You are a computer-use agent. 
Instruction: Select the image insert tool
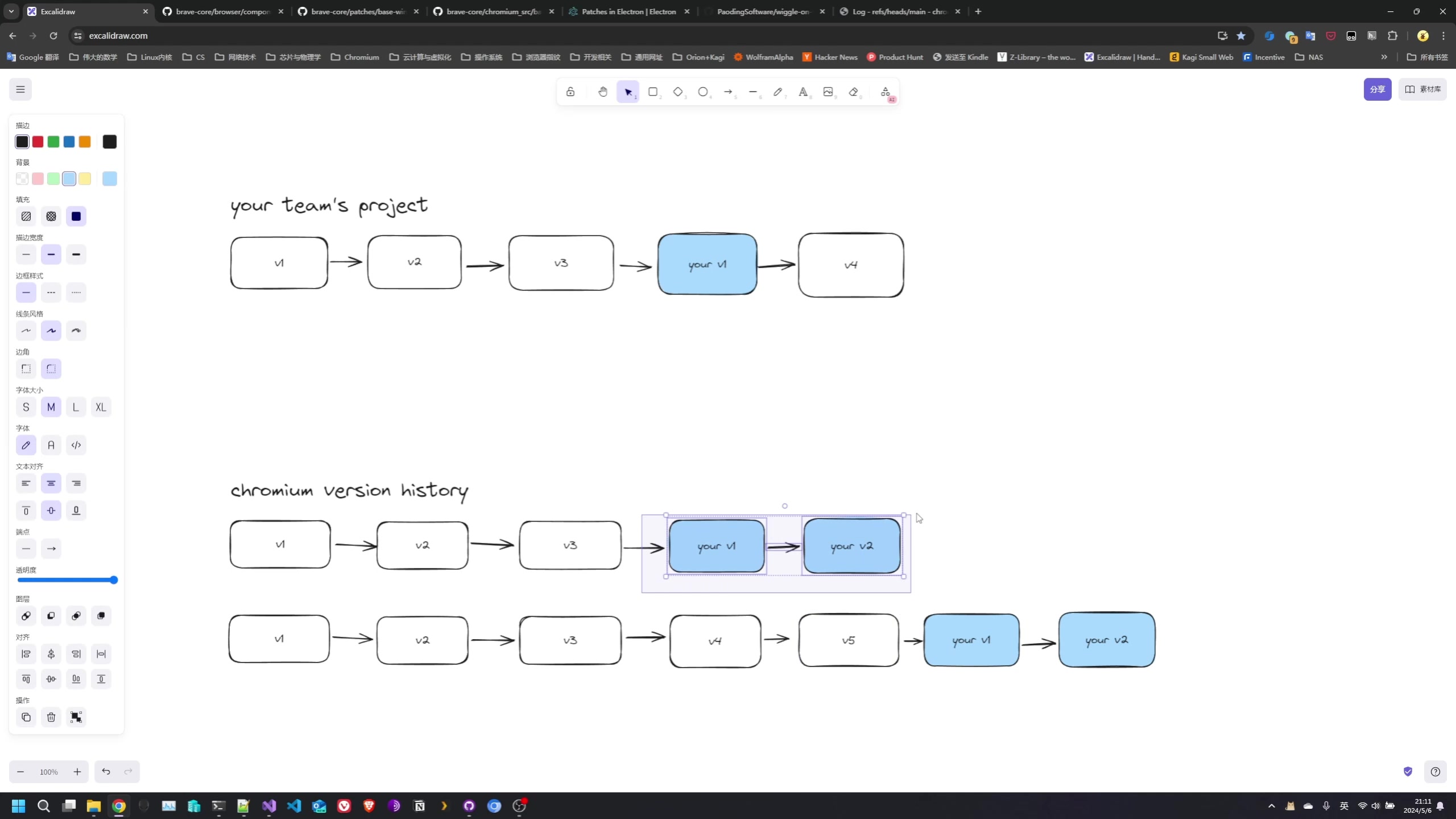(829, 92)
